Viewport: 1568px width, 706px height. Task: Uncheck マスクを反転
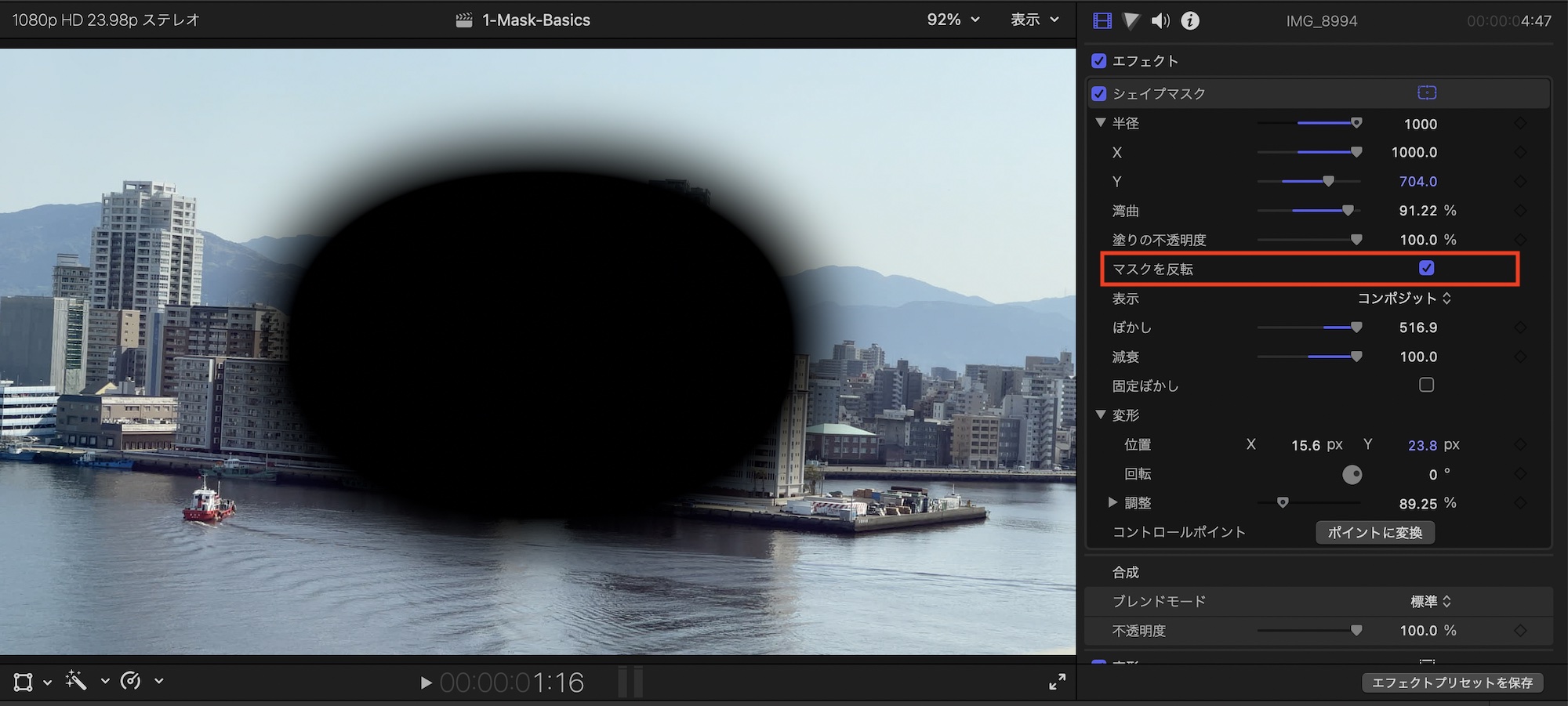point(1427,268)
